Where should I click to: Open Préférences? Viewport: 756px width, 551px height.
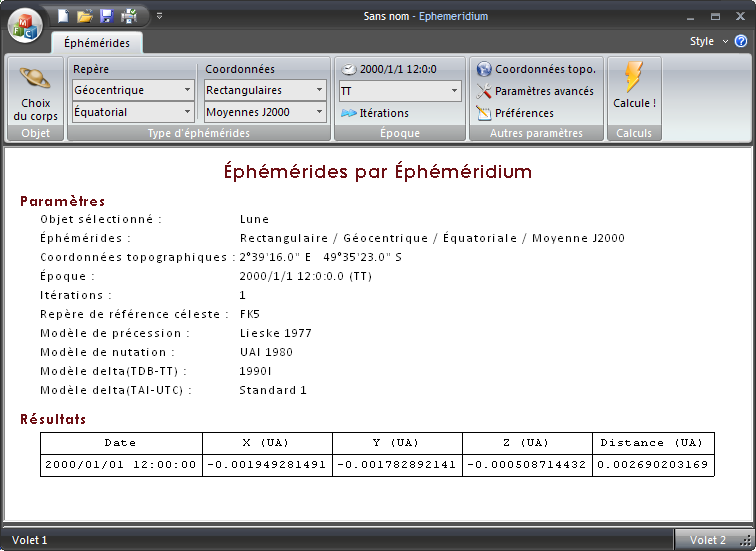pyautogui.click(x=515, y=113)
